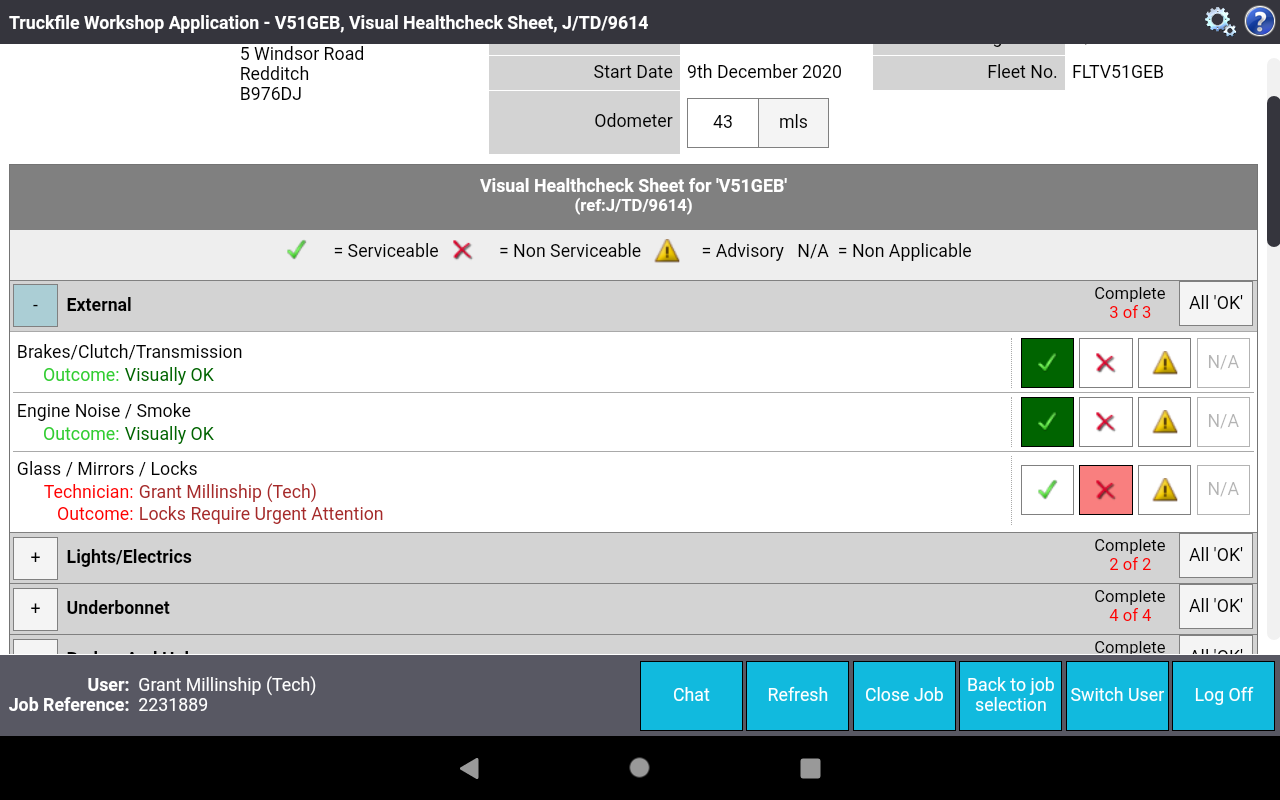This screenshot has height=800, width=1280.
Task: Tap the Android recent apps icon
Action: (x=811, y=768)
